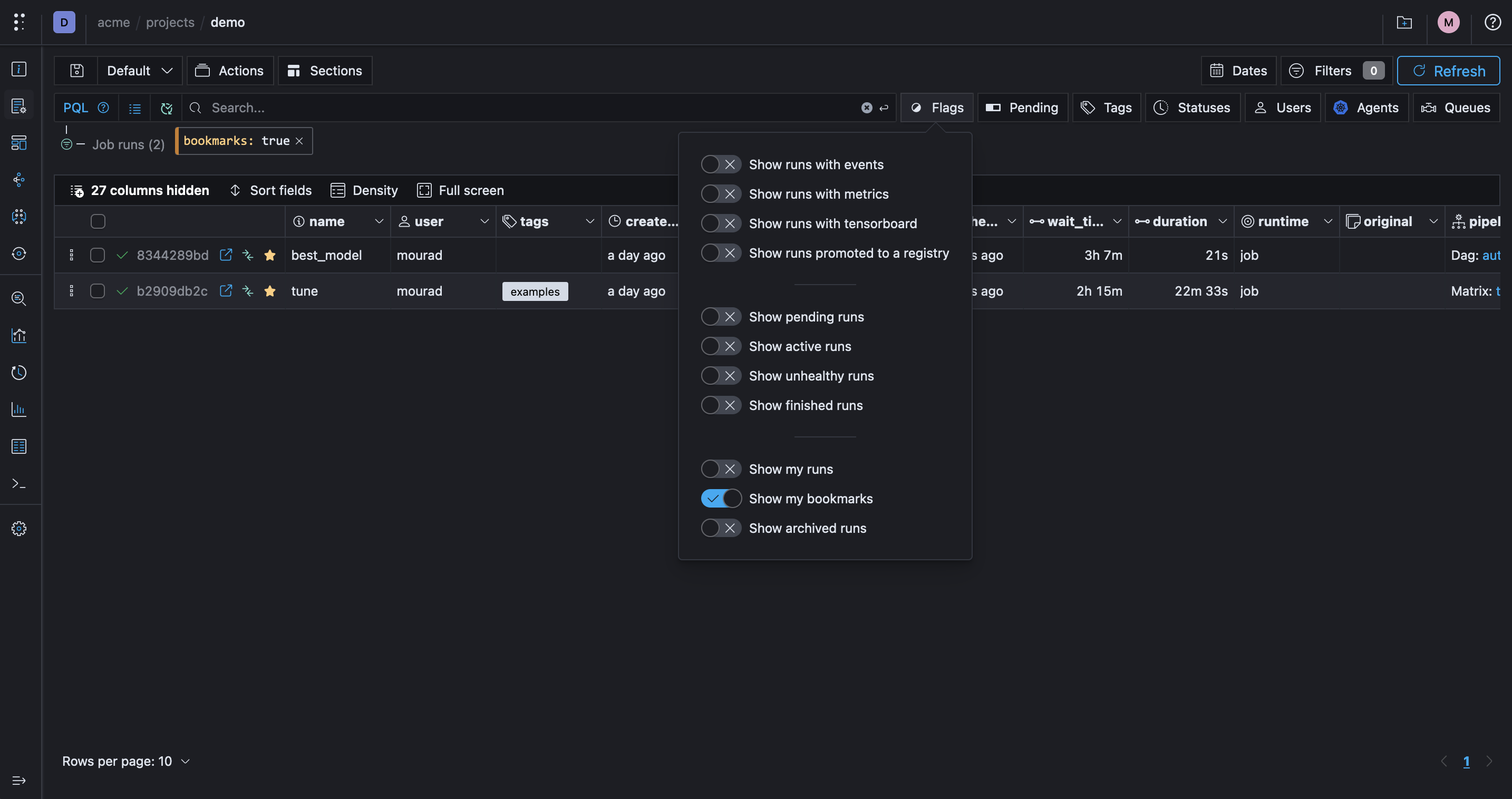1512x799 pixels.
Task: Open the Actions button
Action: pyautogui.click(x=230, y=71)
